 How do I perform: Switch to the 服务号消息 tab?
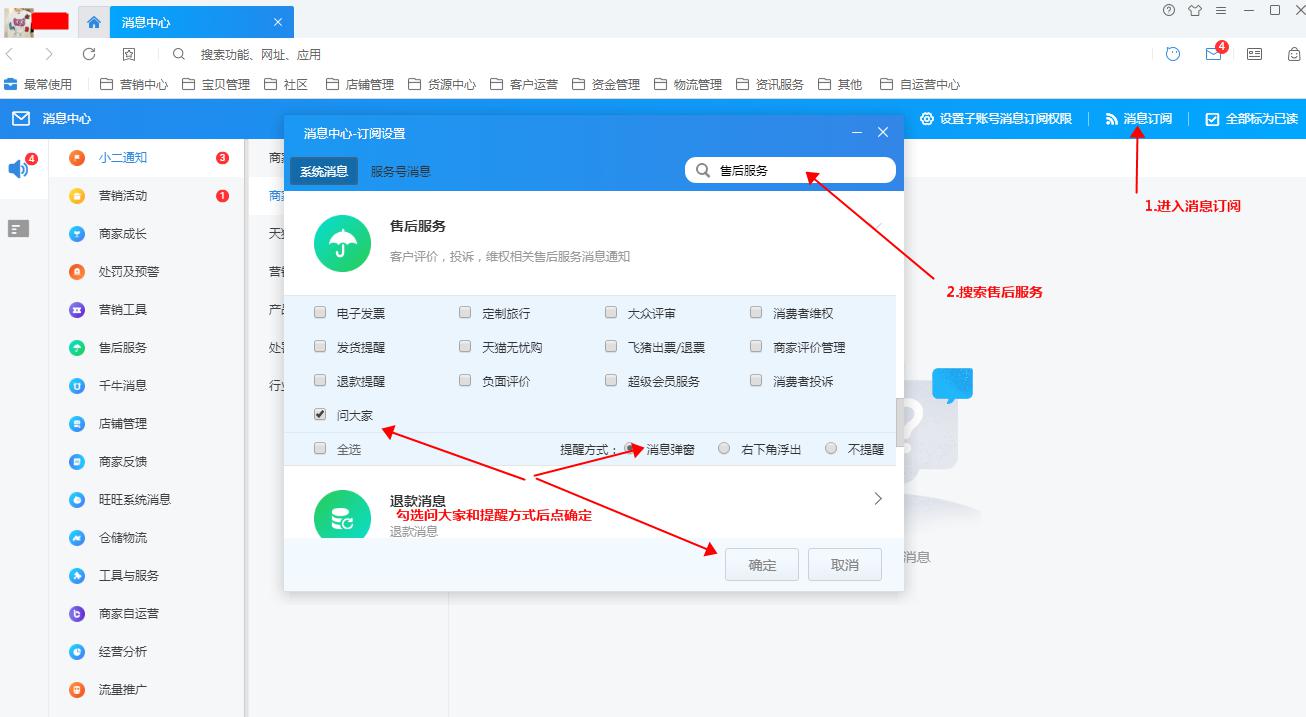(401, 171)
